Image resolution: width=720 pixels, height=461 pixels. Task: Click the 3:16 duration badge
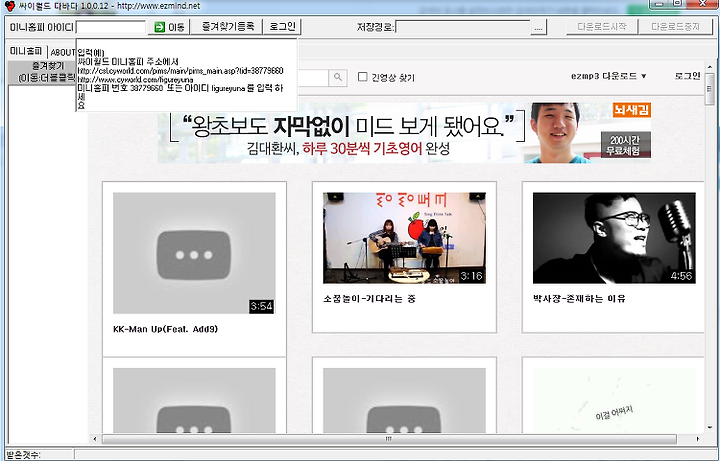(x=472, y=276)
